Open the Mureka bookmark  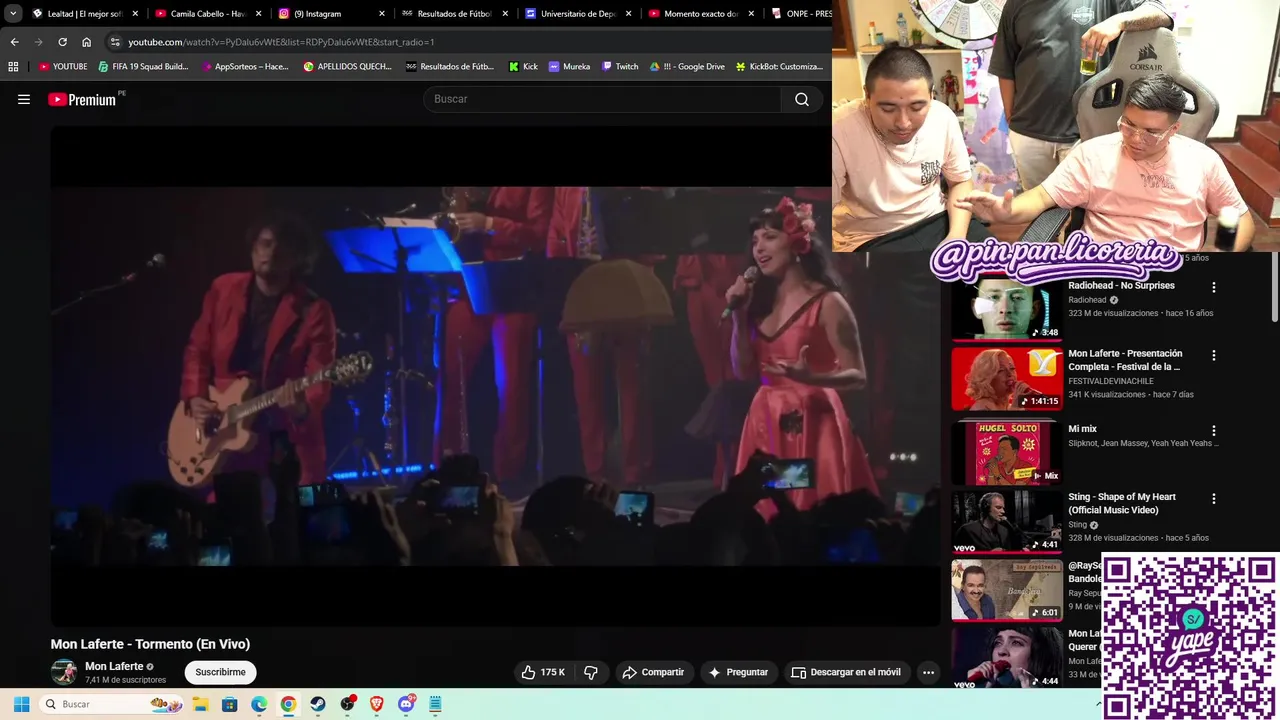569,67
